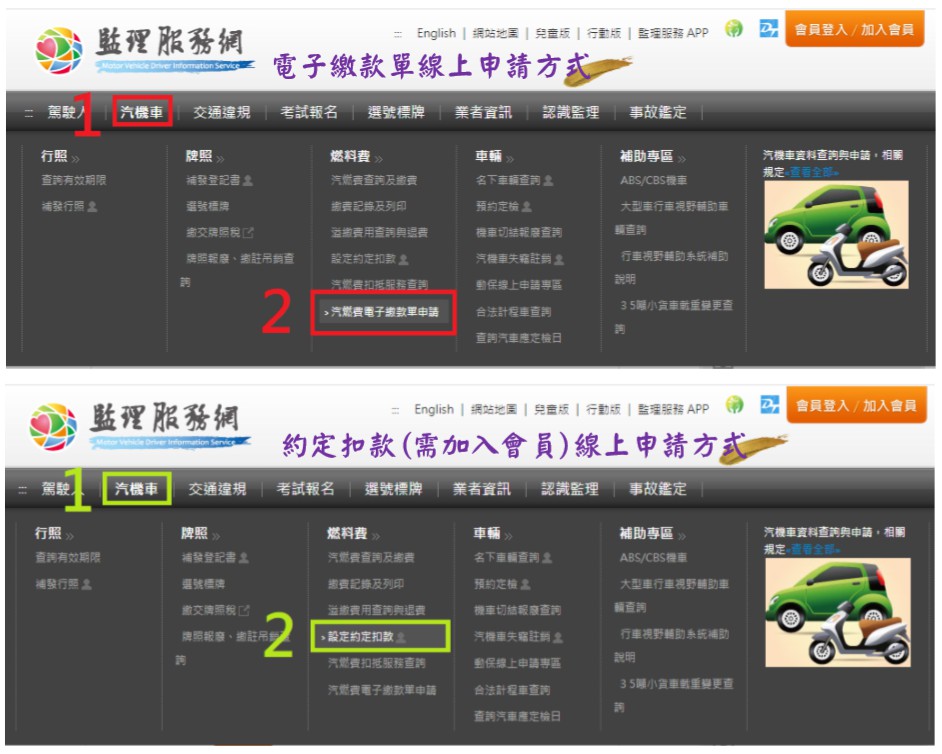
Task: Click the green globe icon in the upper header
Action: (x=734, y=29)
